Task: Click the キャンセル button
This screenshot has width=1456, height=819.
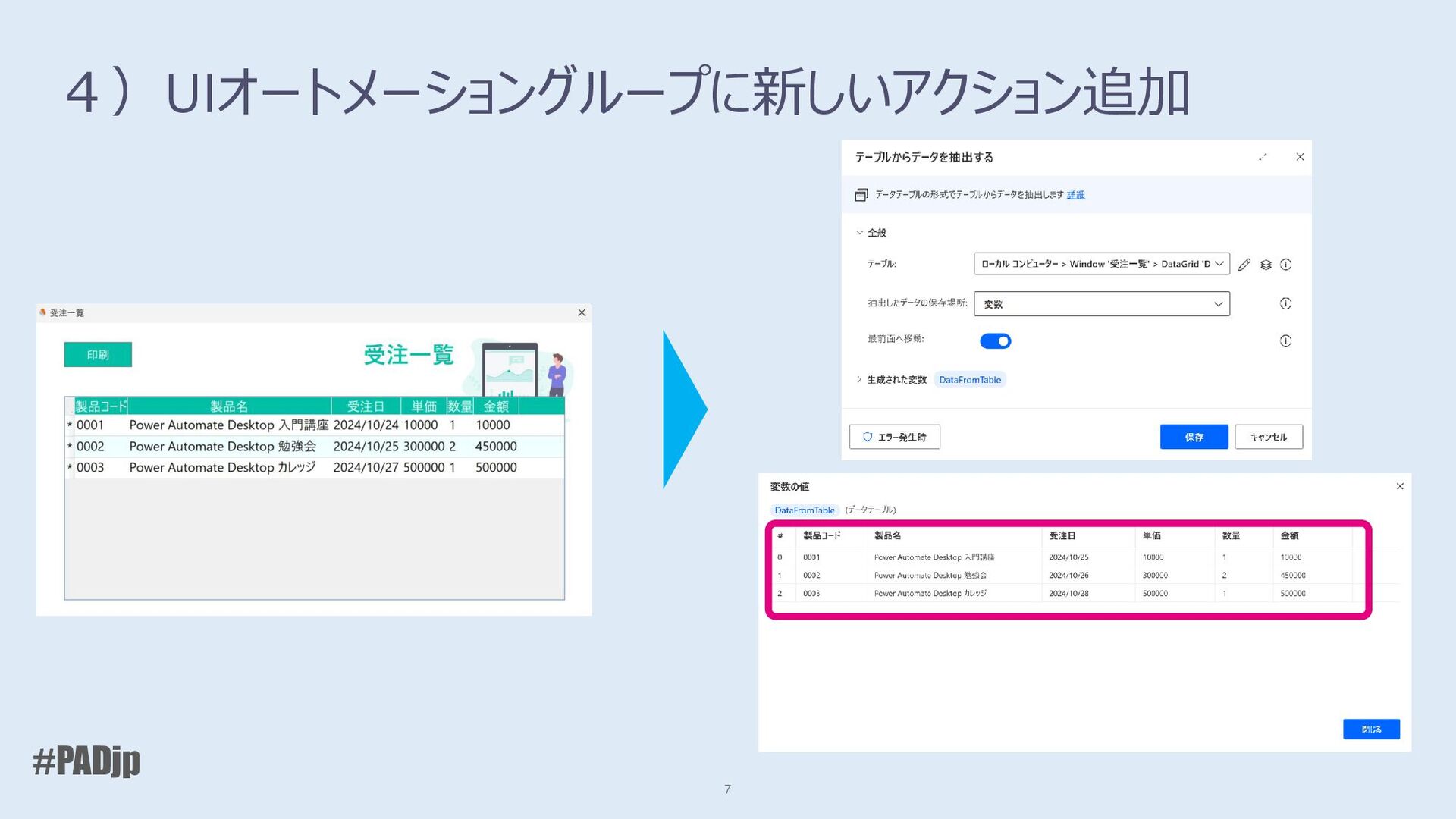Action: 1268,437
